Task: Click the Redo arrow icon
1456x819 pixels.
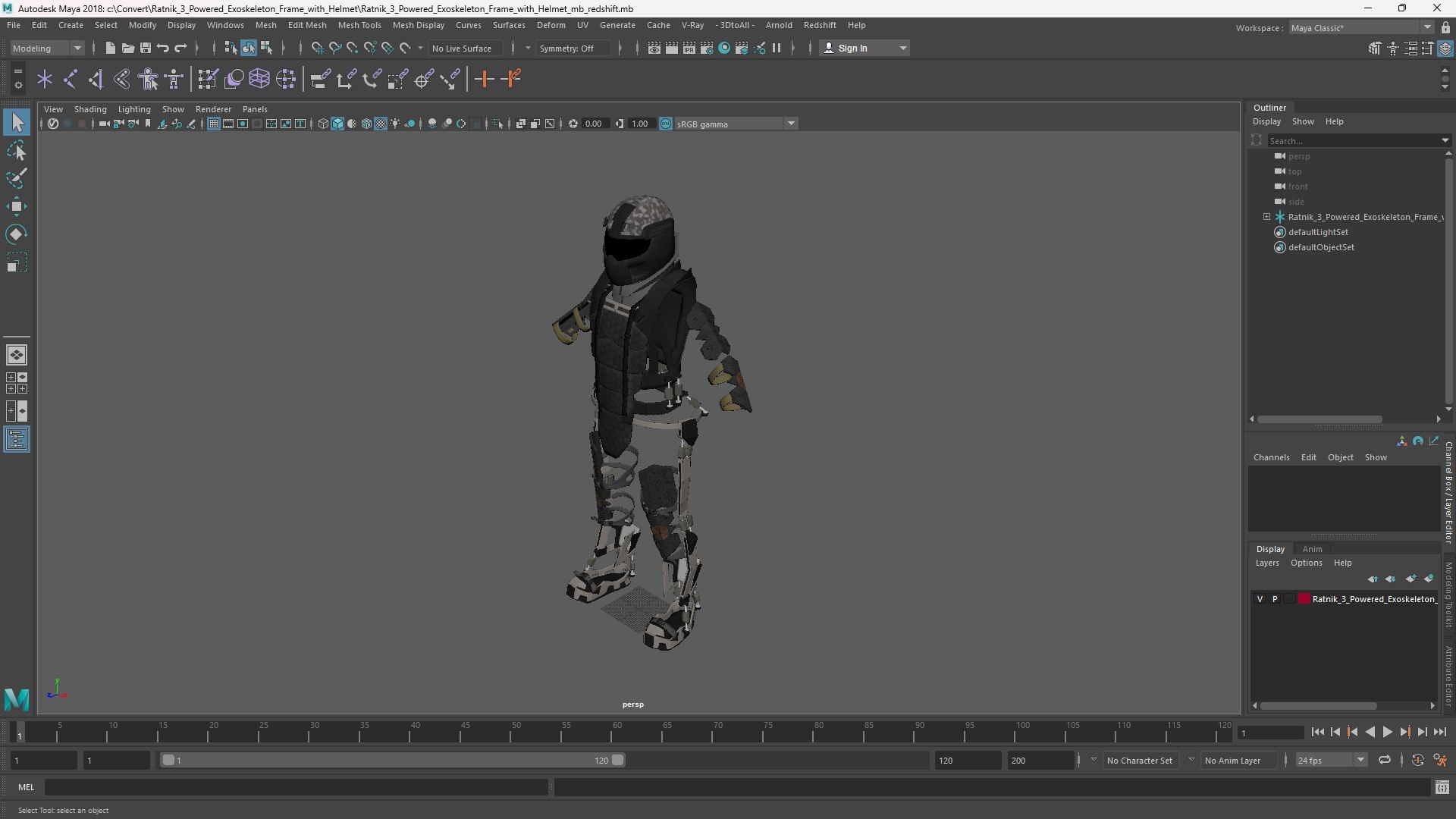Action: (x=180, y=48)
